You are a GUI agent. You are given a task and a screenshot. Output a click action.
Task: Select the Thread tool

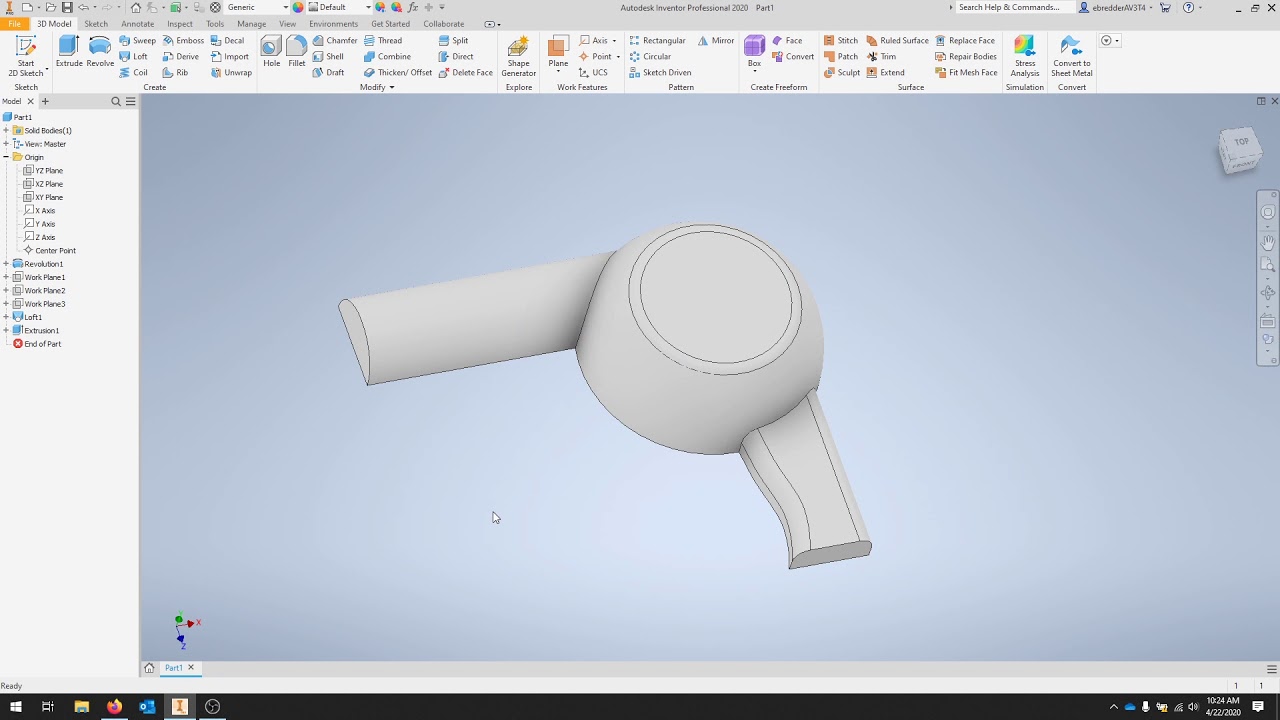point(383,41)
